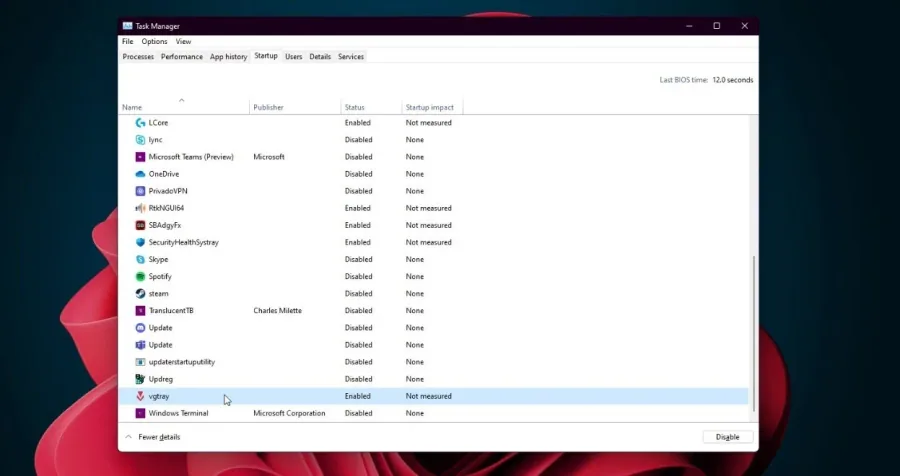The image size is (900, 476).
Task: Switch to the App history tab
Action: coord(228,56)
